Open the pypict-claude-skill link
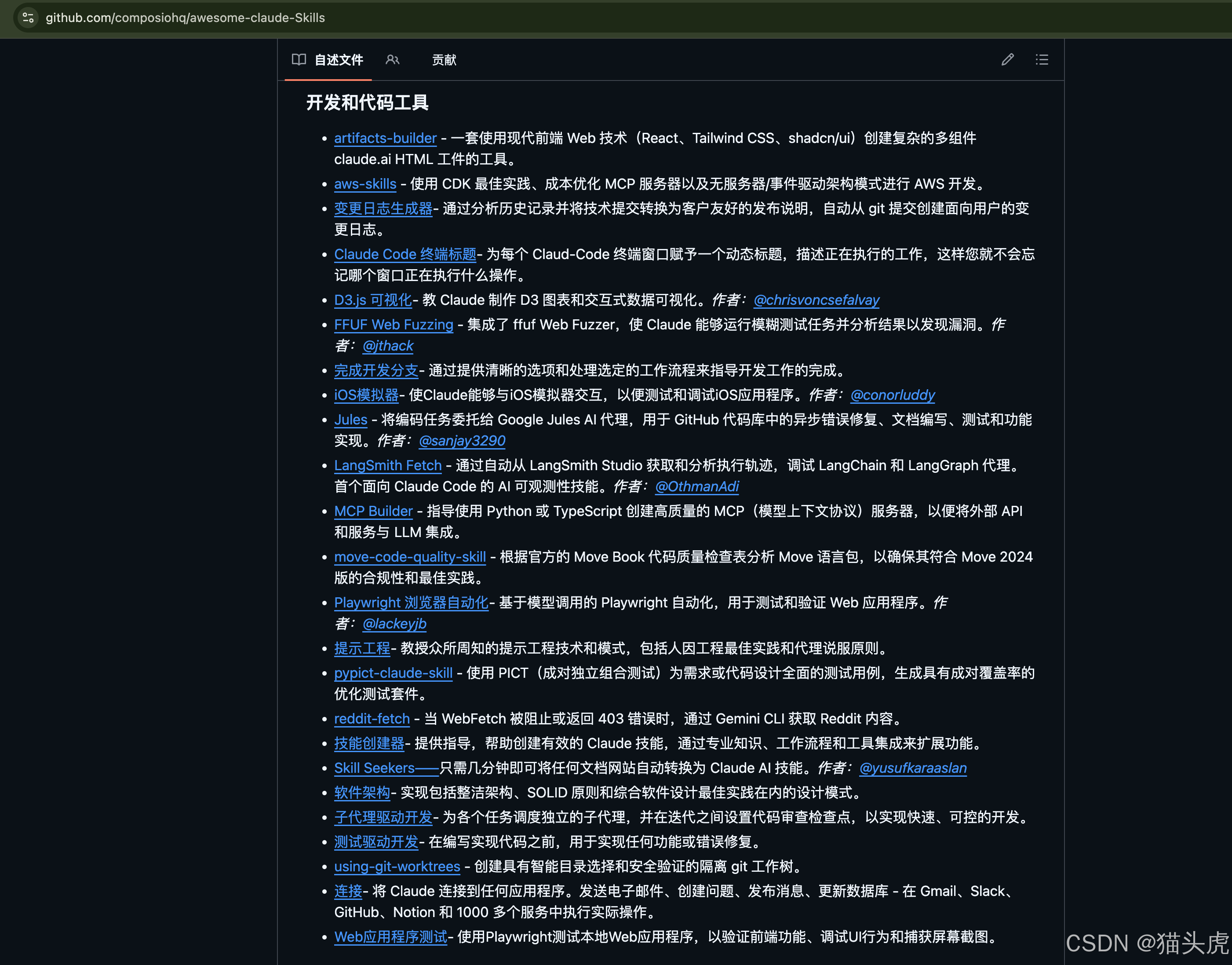 coord(393,673)
